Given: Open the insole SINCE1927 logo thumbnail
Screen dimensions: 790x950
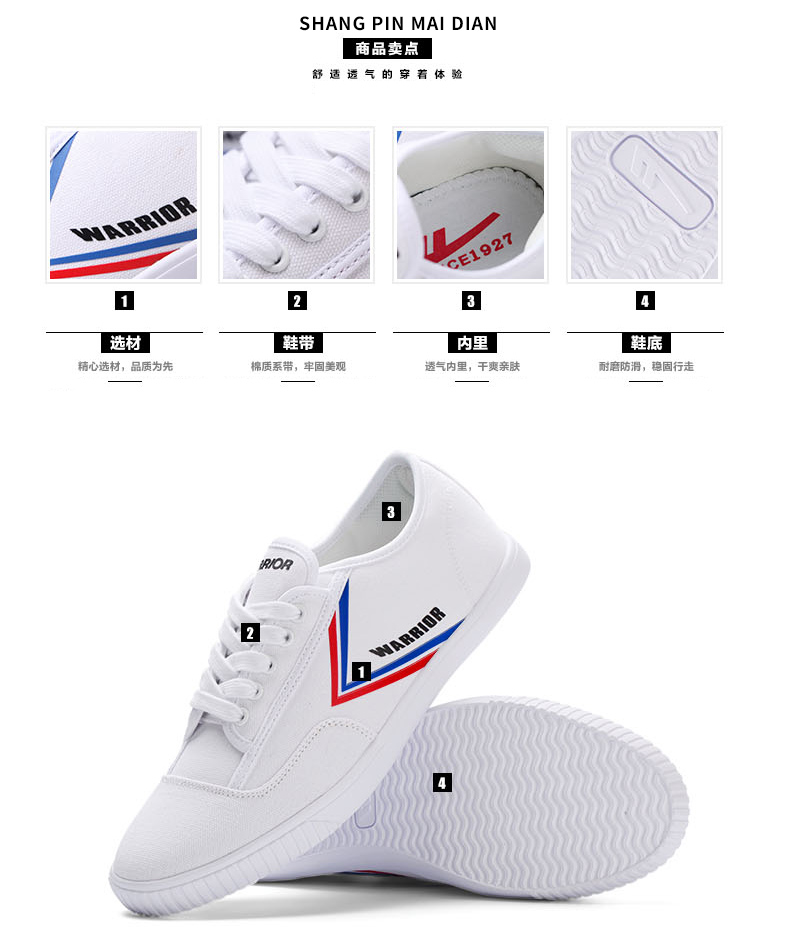Looking at the screenshot, I should pyautogui.click(x=471, y=205).
